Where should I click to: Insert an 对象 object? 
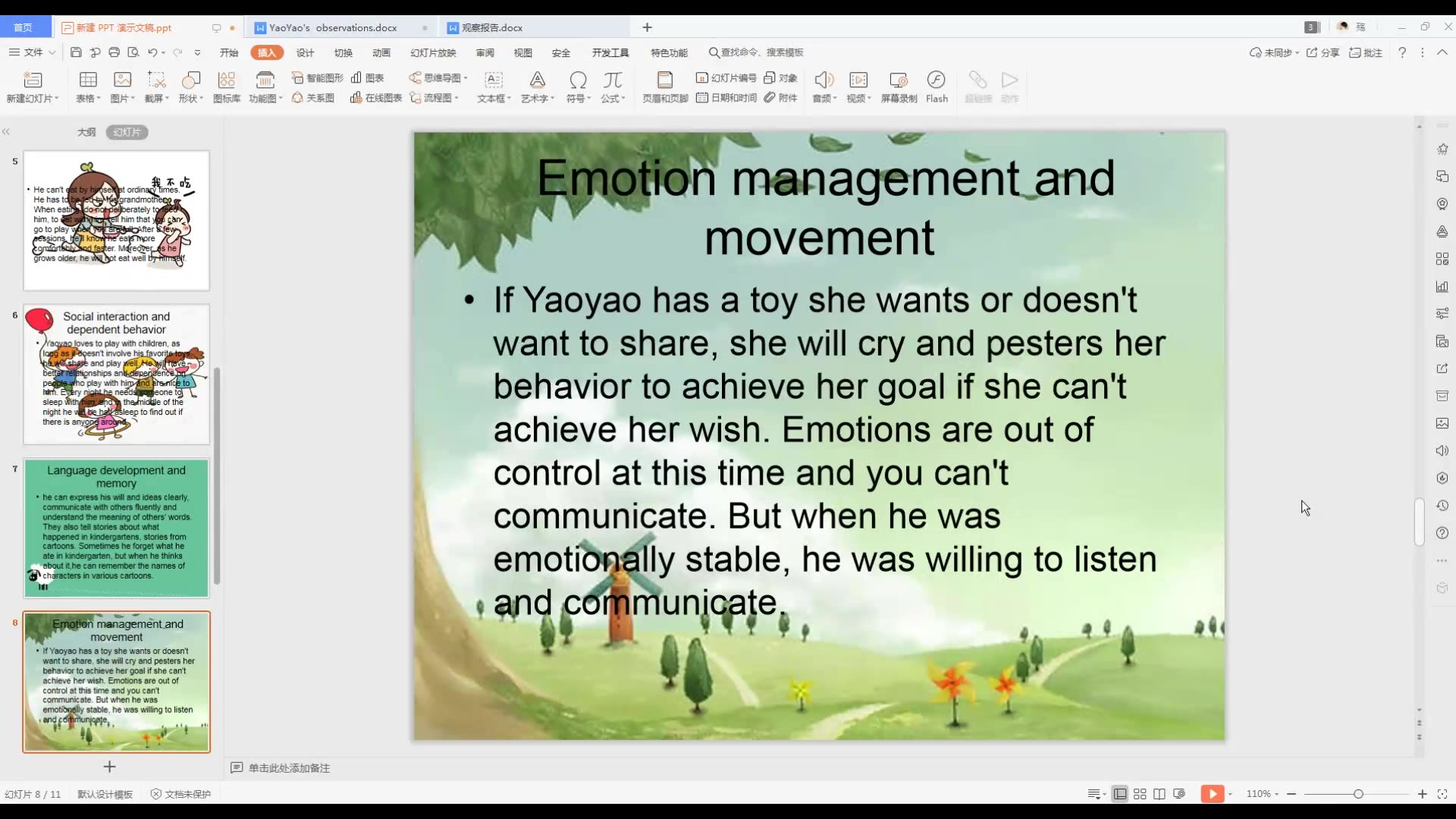(x=780, y=78)
